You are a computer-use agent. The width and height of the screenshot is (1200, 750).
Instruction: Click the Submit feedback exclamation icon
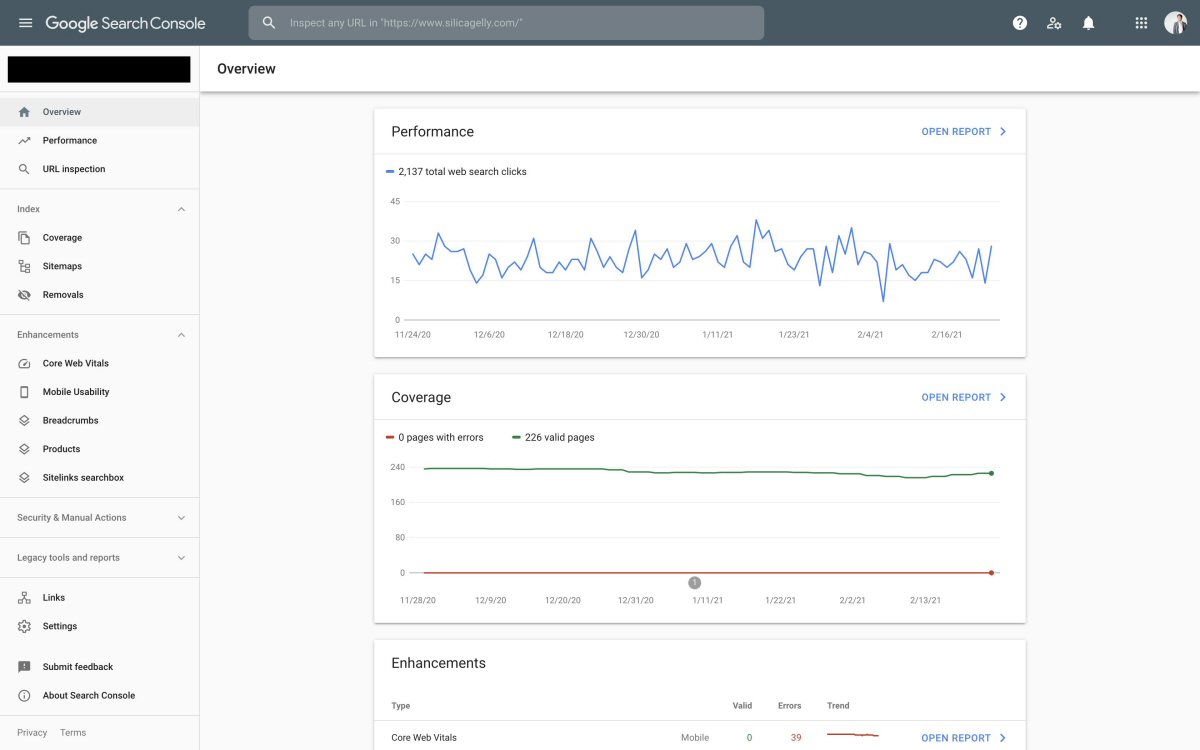pos(24,667)
